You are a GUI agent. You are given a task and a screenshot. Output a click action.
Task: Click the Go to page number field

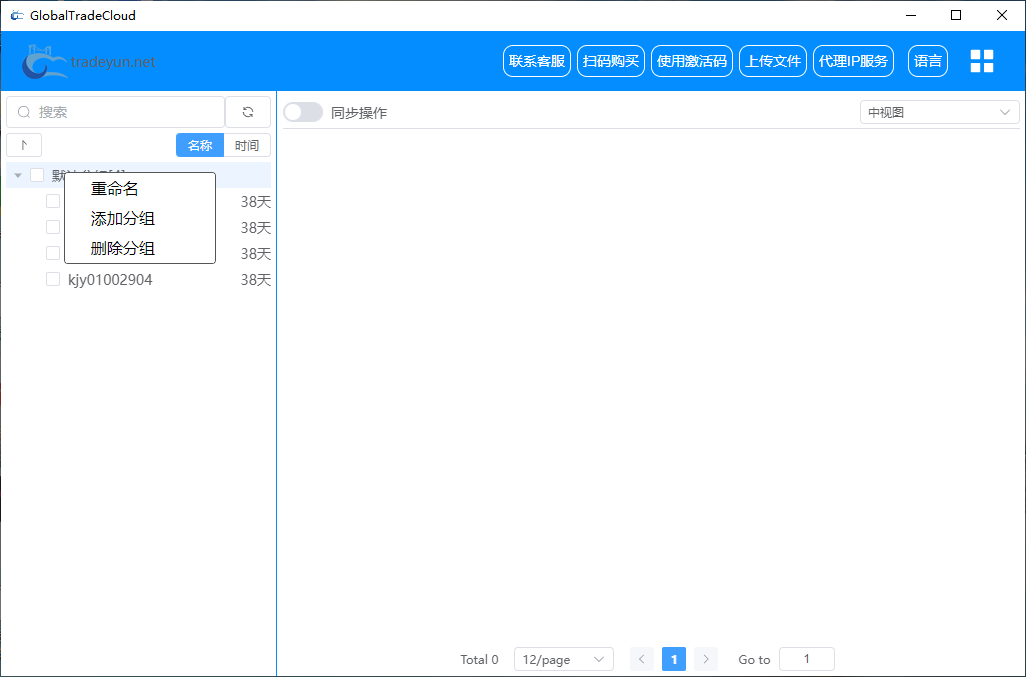point(806,659)
